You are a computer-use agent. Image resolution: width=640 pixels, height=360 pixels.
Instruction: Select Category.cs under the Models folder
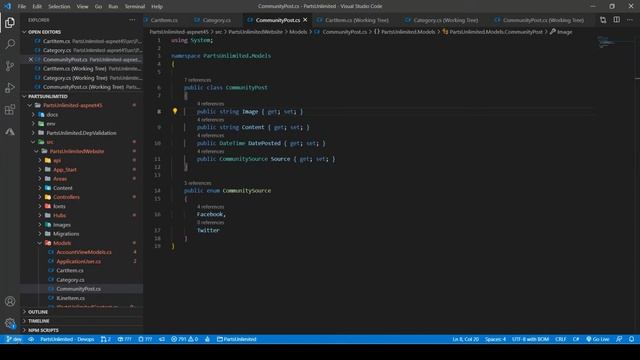(71, 280)
